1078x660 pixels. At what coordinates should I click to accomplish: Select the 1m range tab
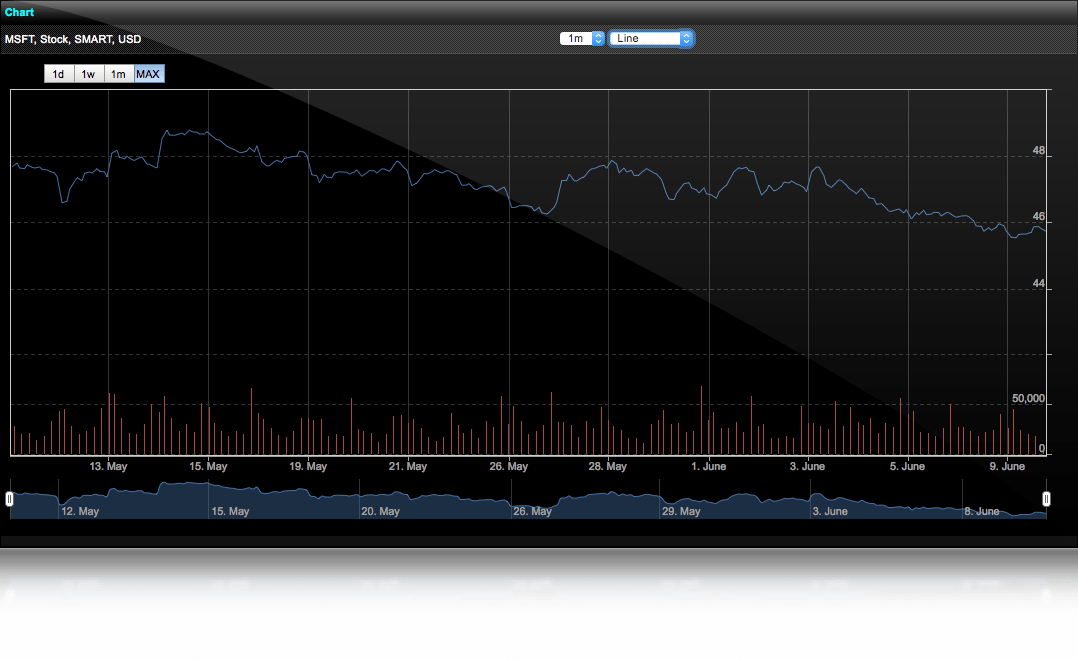coord(118,73)
